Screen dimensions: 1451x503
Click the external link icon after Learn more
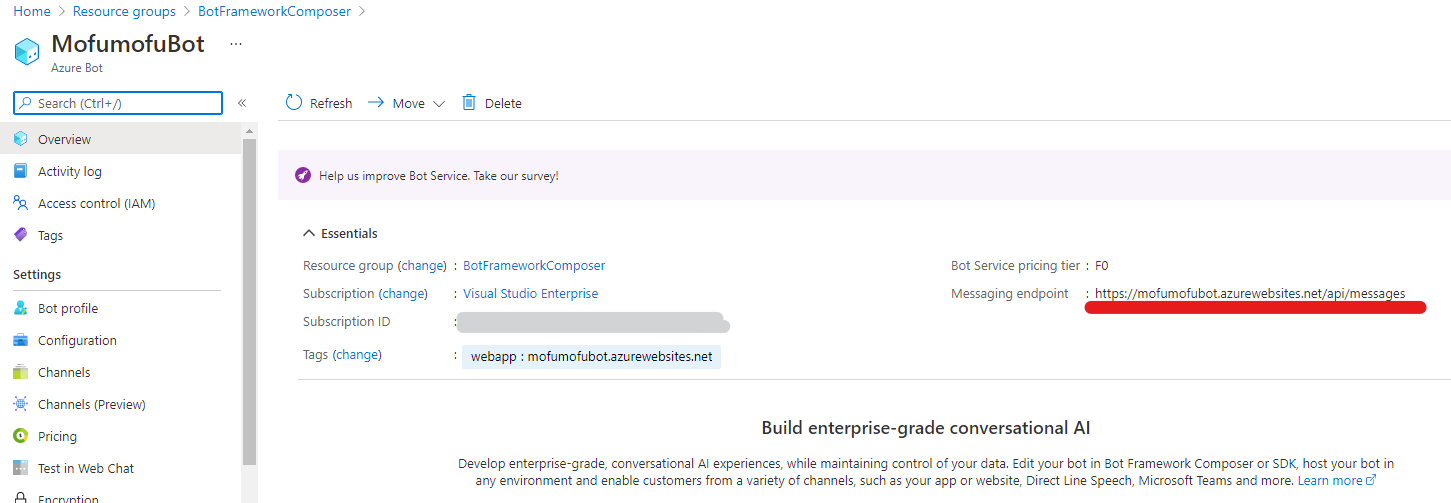coord(1371,480)
